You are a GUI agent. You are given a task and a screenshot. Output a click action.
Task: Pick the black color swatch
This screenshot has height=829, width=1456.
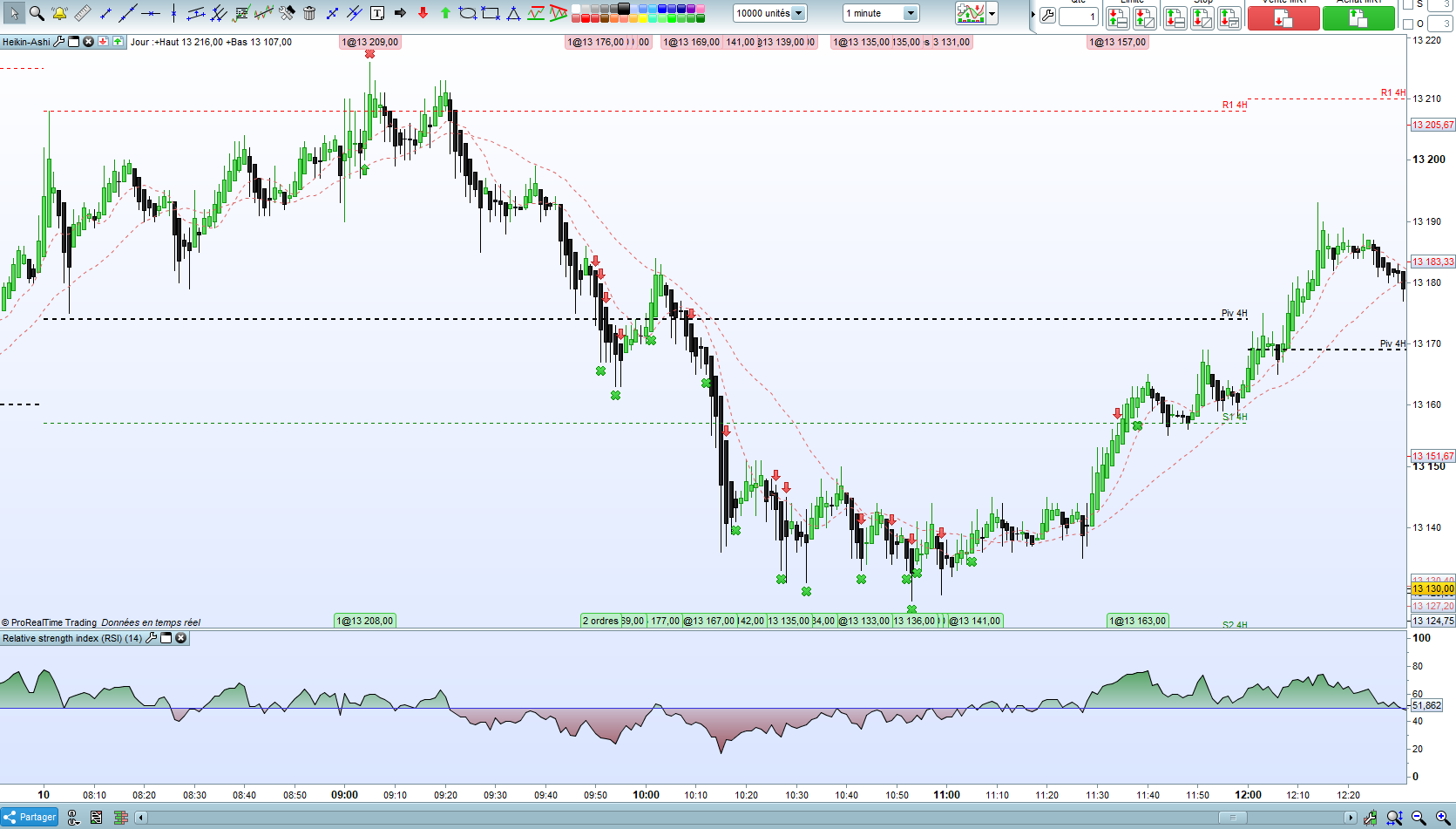click(x=623, y=9)
